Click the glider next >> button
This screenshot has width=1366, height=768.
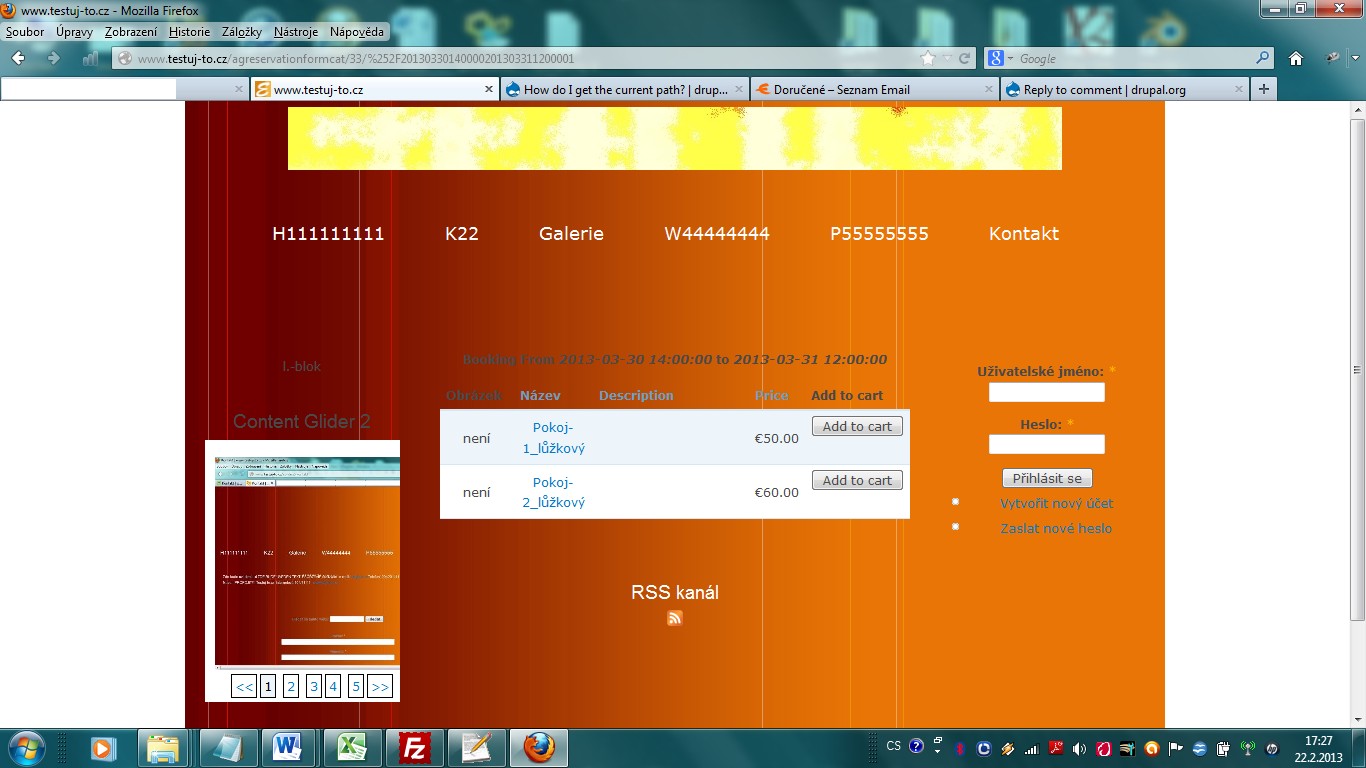380,686
